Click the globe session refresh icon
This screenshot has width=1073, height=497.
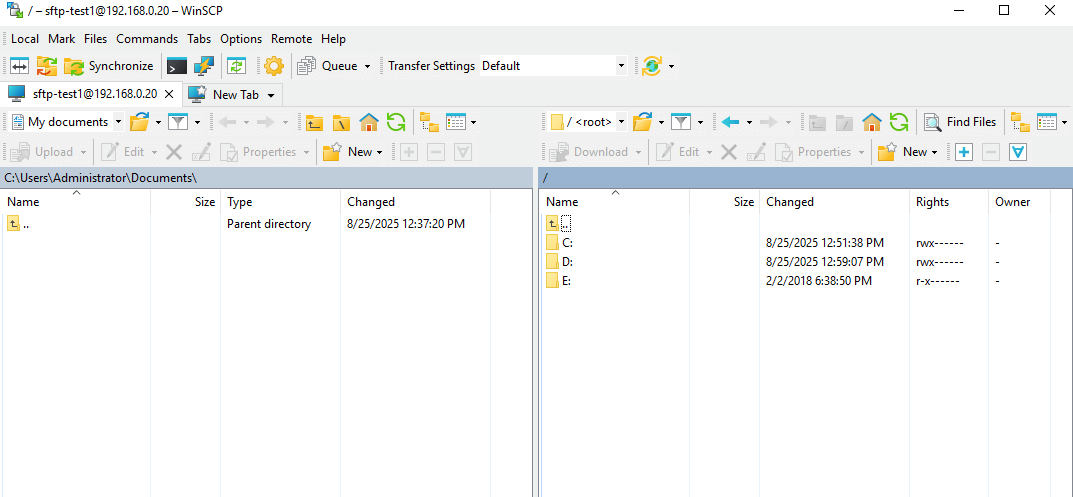pyautogui.click(x=651, y=66)
